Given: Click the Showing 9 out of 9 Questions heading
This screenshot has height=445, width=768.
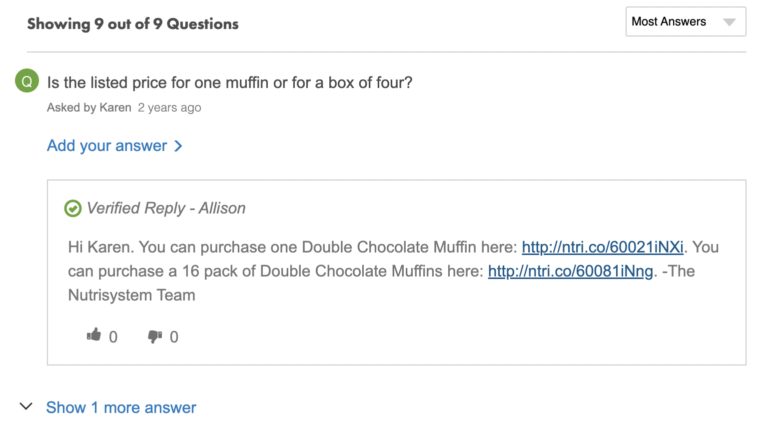Looking at the screenshot, I should [x=133, y=23].
